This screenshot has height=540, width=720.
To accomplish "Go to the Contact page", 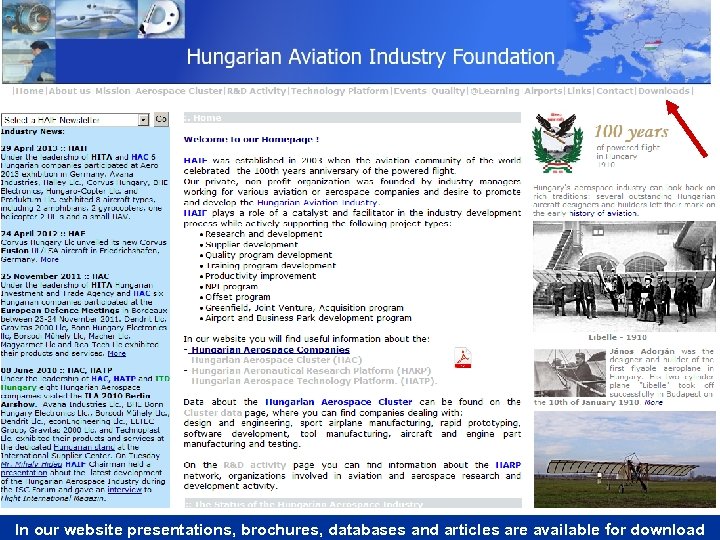I will coord(615,91).
